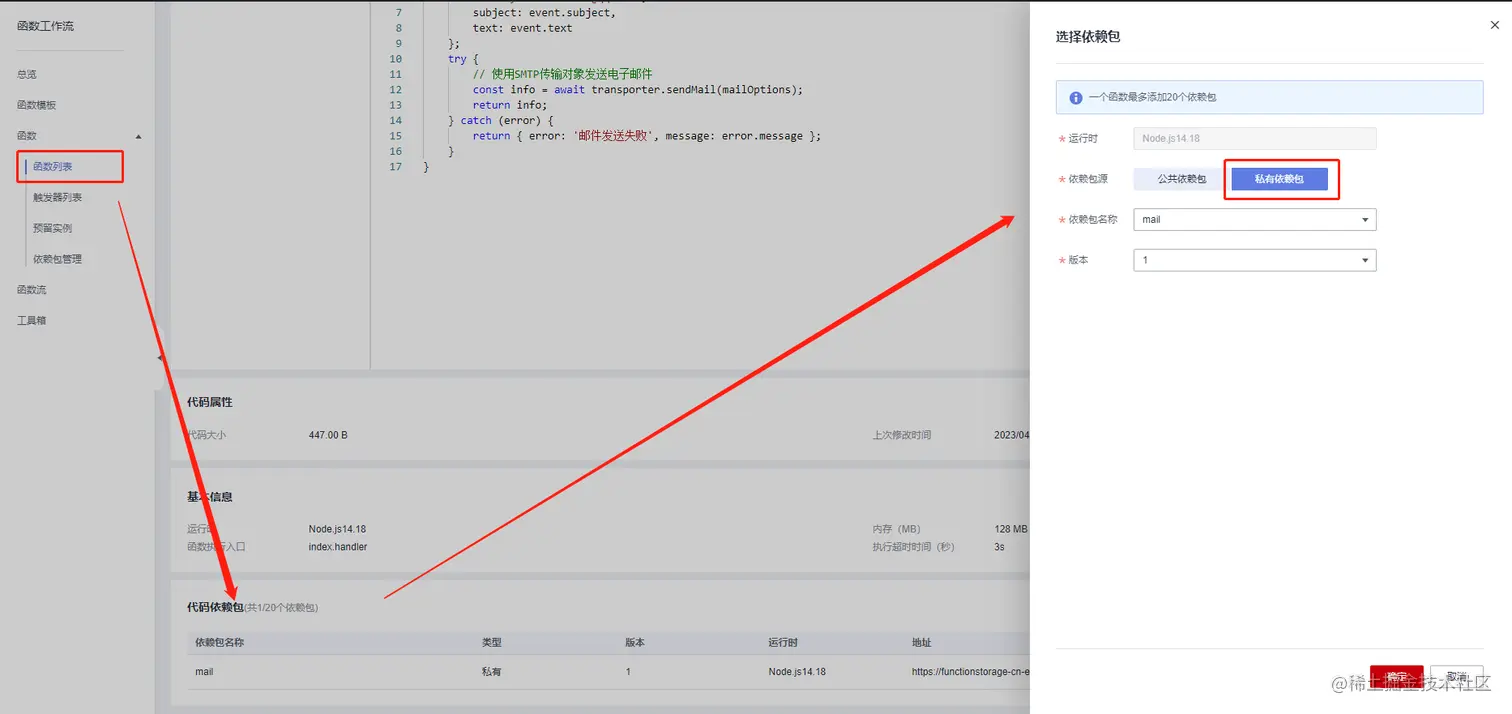The height and width of the screenshot is (714, 1512).
Task: Click code line 15 with 邮件发送失败
Action: (647, 135)
